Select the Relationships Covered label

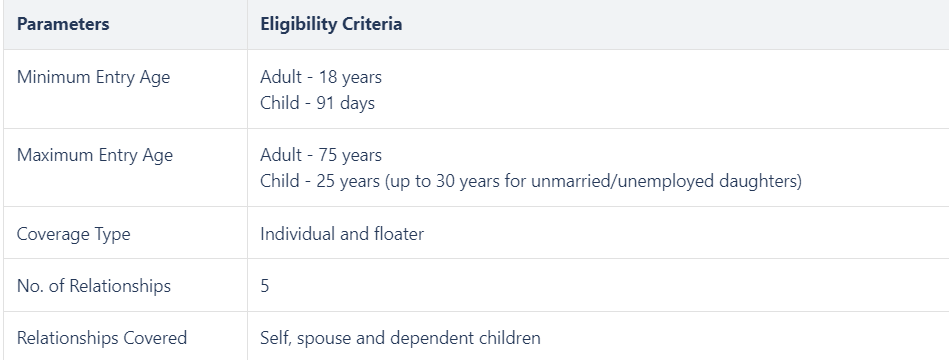(x=102, y=338)
